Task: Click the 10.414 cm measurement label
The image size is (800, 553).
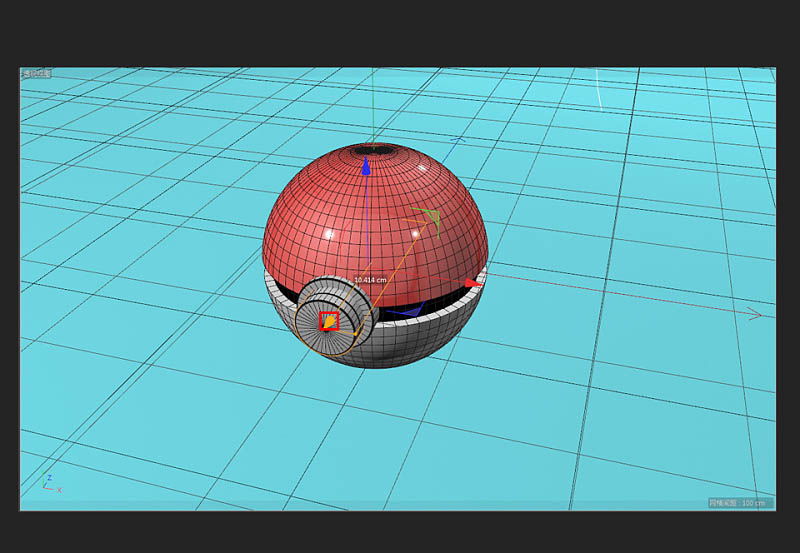Action: [368, 280]
